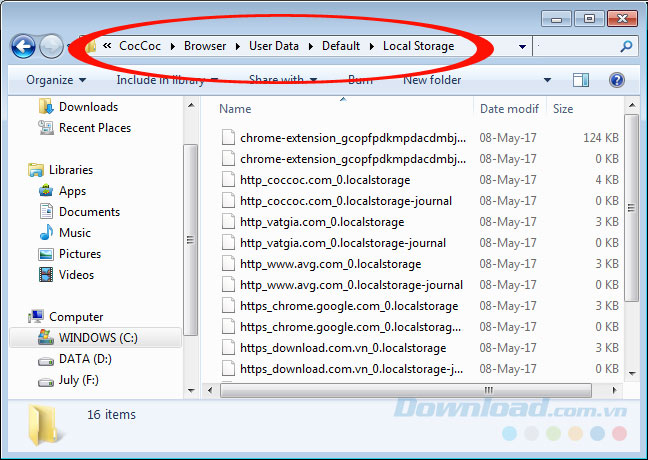Click the Burn toolbar command

click(360, 80)
